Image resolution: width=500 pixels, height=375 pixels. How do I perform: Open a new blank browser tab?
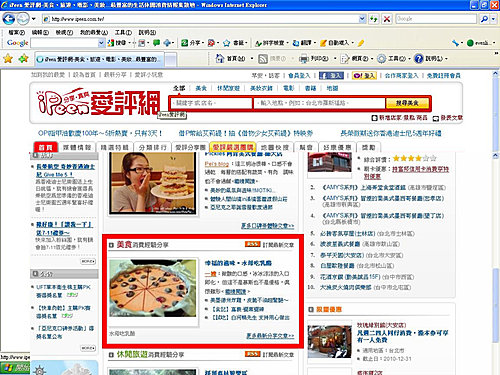171,59
